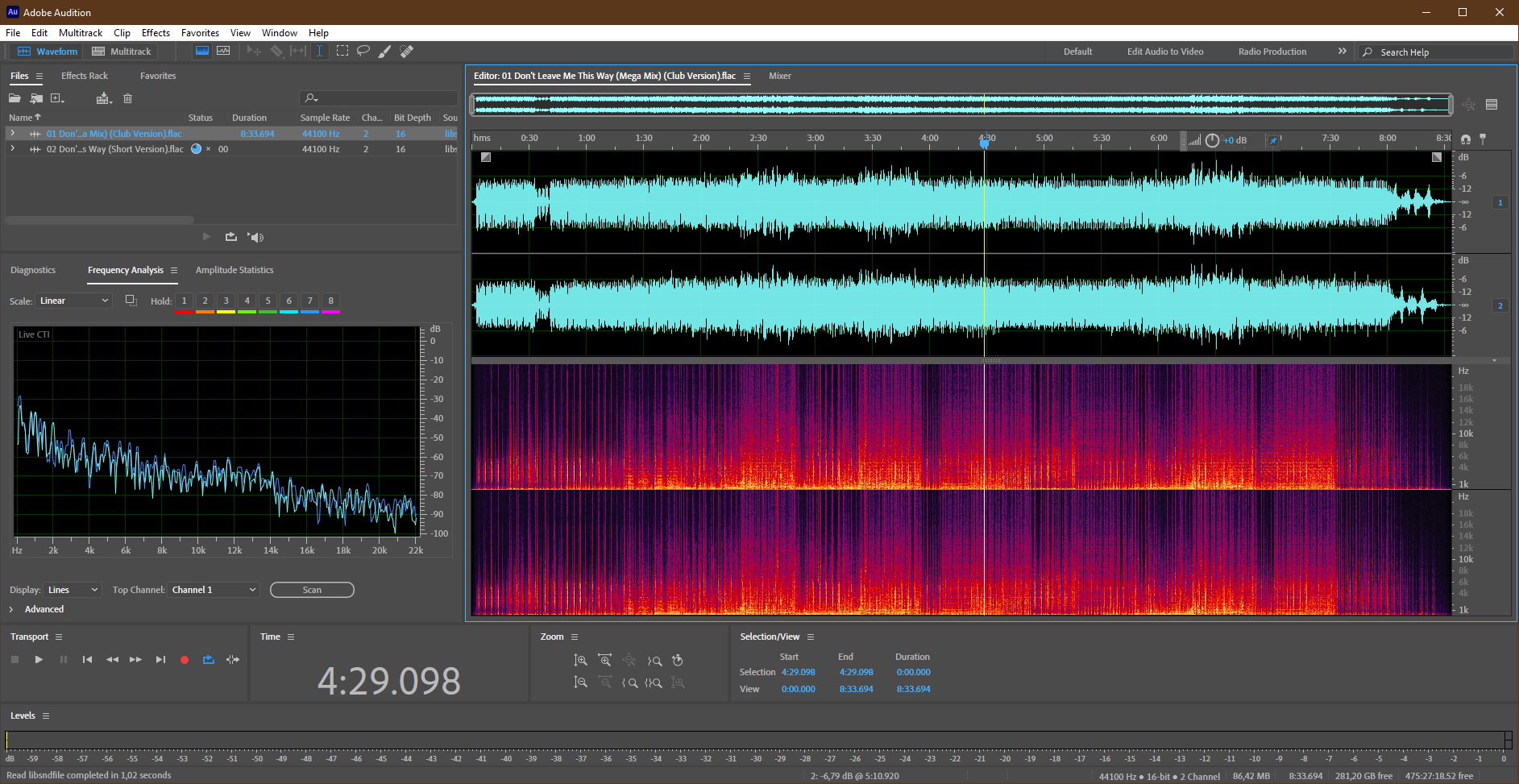Click Insert into Multitrack icon in Files panel
1519x784 pixels.
pos(104,98)
